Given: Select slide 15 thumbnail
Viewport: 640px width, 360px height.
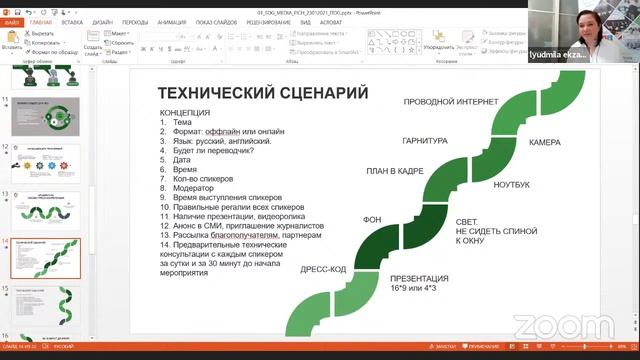Looking at the screenshot, I should (x=45, y=306).
